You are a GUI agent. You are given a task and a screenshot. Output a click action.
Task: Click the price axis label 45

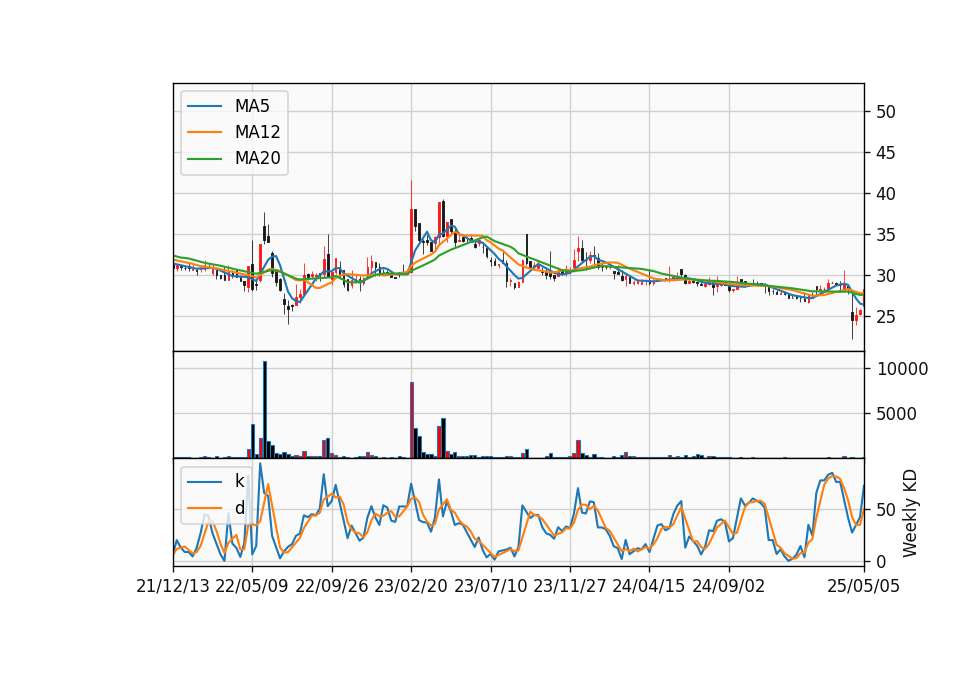885,153
